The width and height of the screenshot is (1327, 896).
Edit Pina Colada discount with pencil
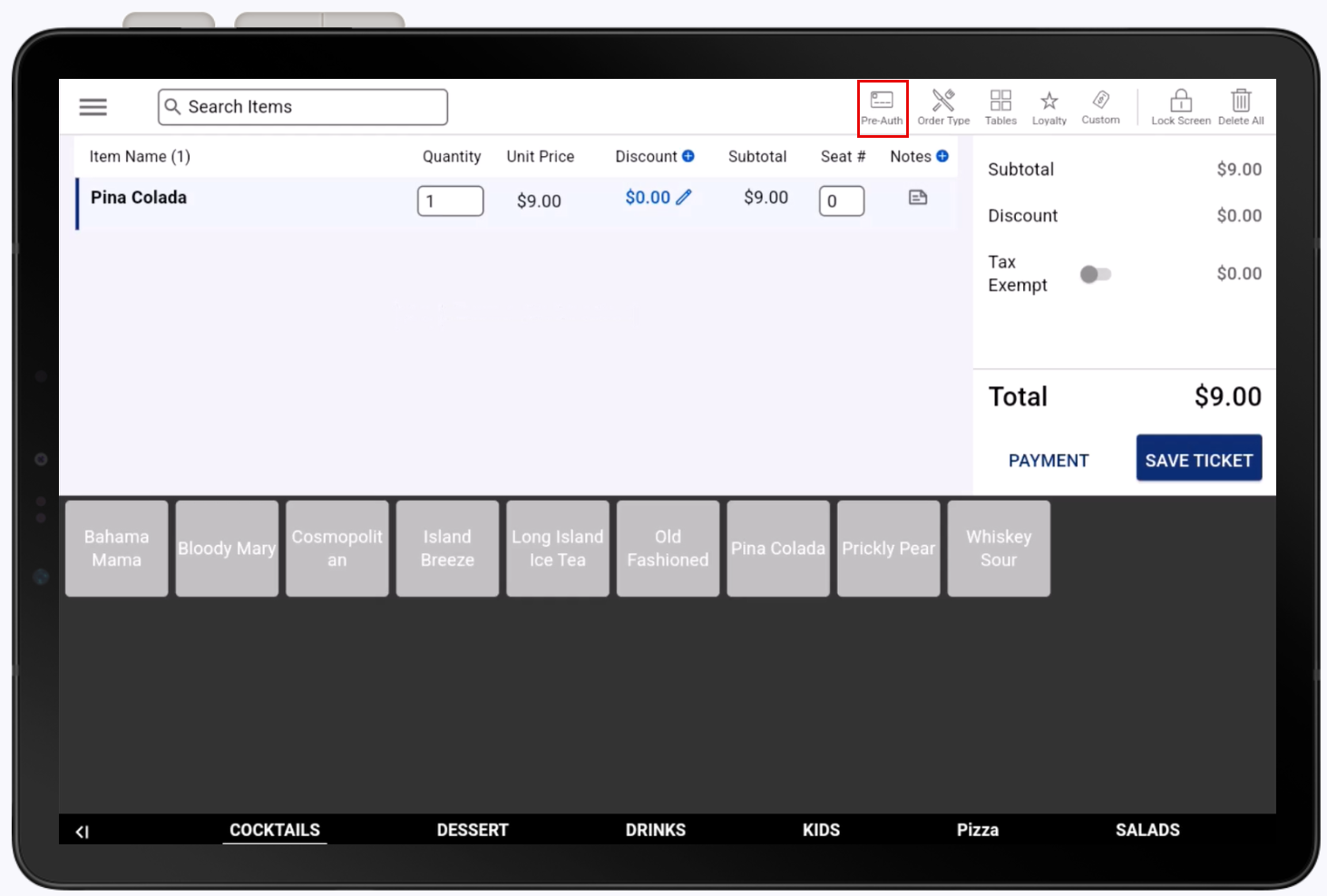point(684,197)
